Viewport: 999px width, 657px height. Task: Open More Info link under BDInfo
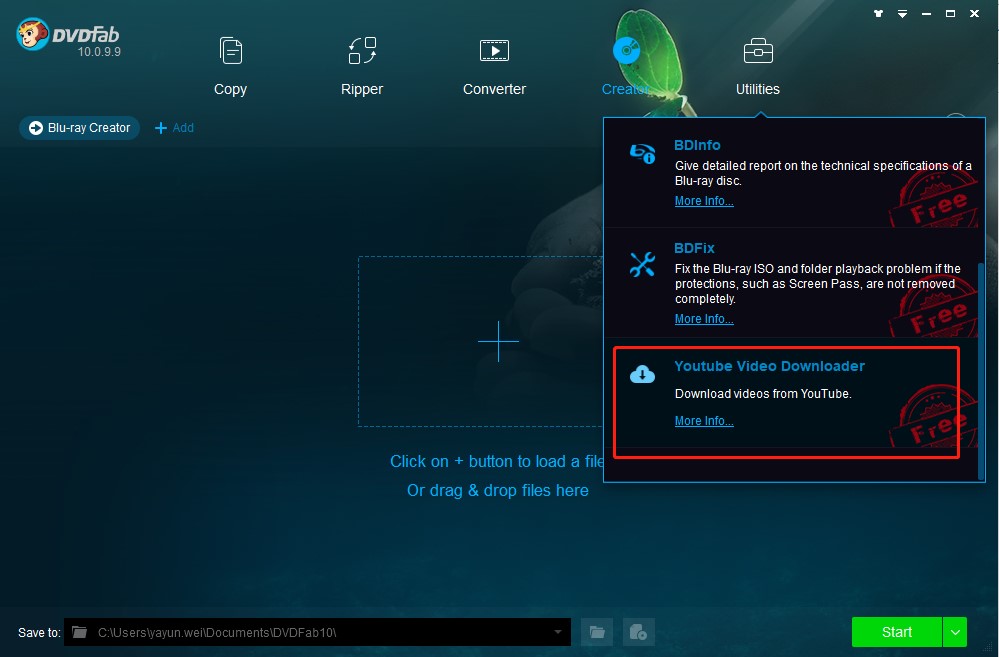click(704, 201)
